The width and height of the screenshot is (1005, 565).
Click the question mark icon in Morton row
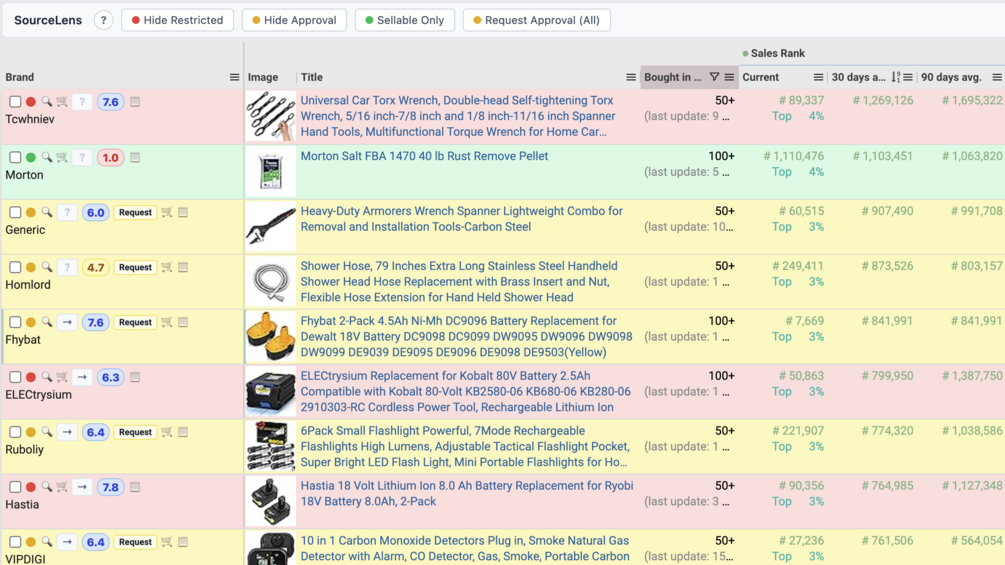(82, 158)
